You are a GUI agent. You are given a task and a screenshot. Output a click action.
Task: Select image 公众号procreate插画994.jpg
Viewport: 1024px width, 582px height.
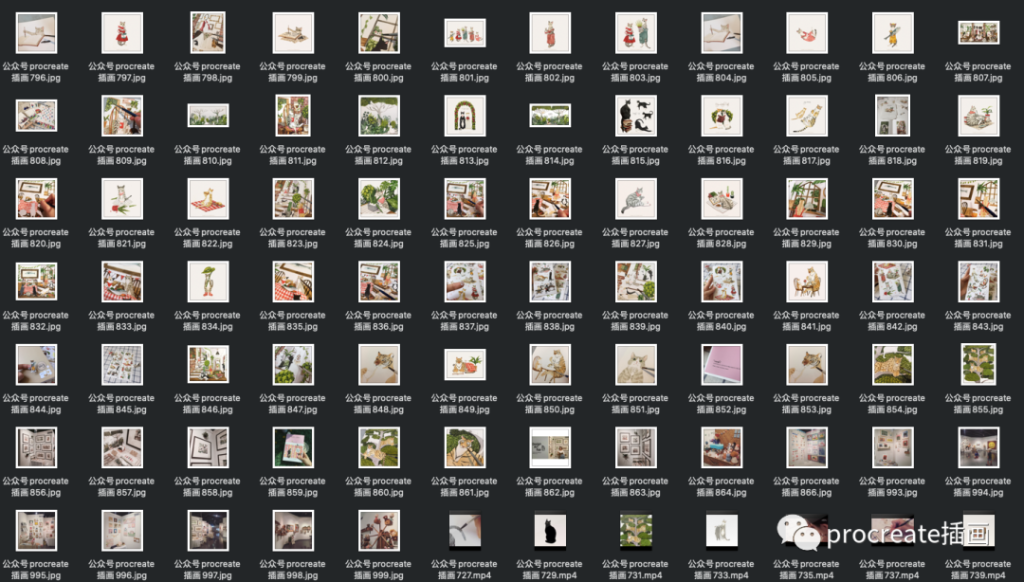tap(979, 447)
